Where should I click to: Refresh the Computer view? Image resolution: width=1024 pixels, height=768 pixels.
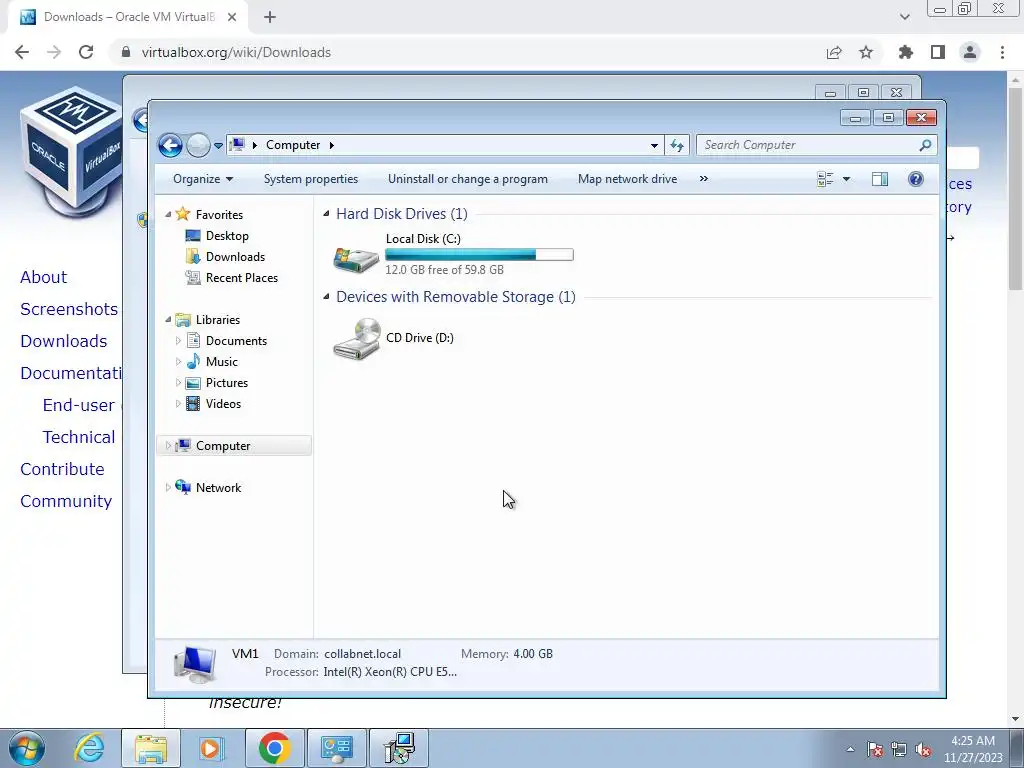(677, 146)
